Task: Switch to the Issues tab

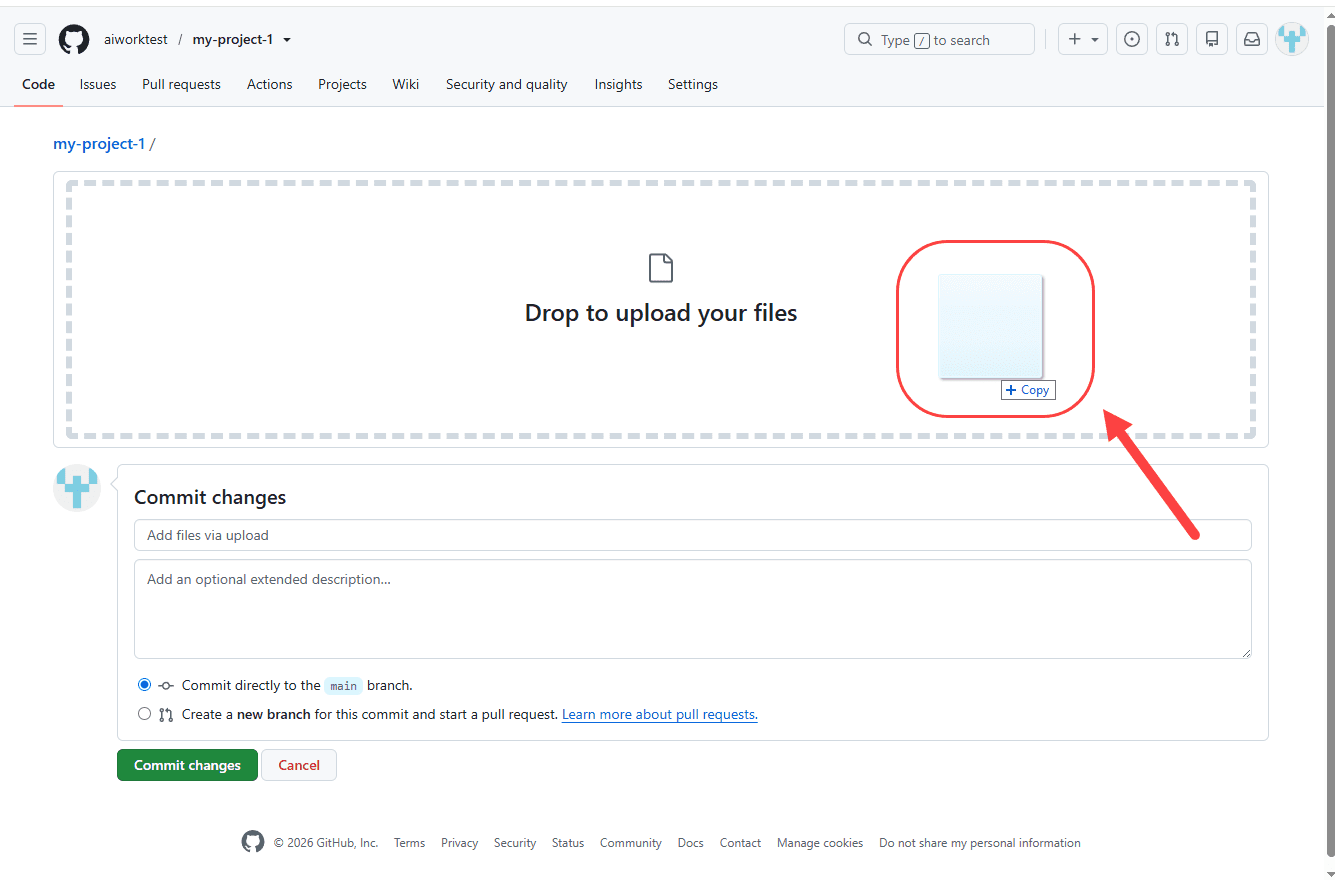Action: point(98,84)
